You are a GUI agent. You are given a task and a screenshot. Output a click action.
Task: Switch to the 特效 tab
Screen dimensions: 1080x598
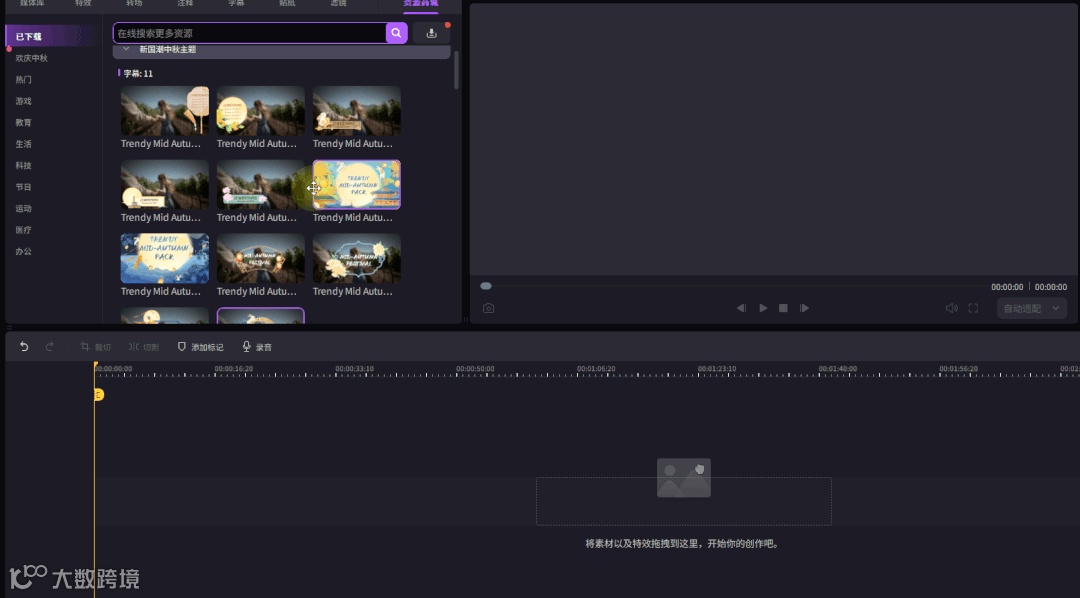click(x=83, y=3)
